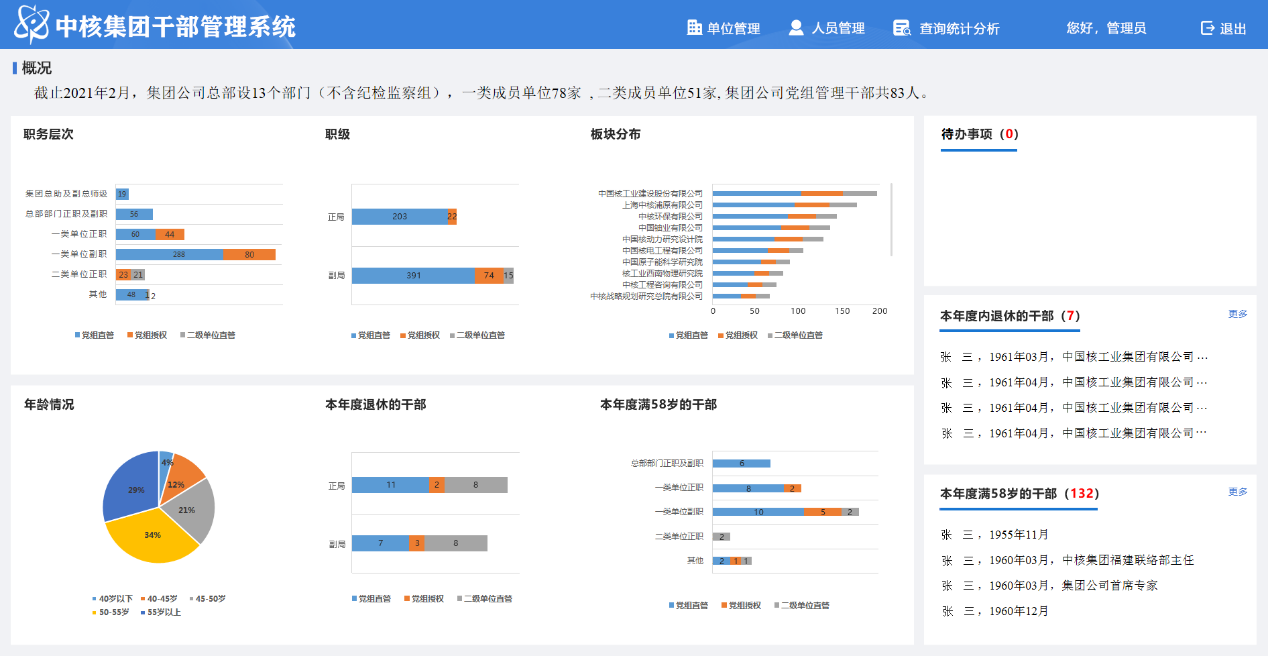
Task: Click the 10 bar for 一类单位副职 满58岁
Action: click(x=758, y=512)
